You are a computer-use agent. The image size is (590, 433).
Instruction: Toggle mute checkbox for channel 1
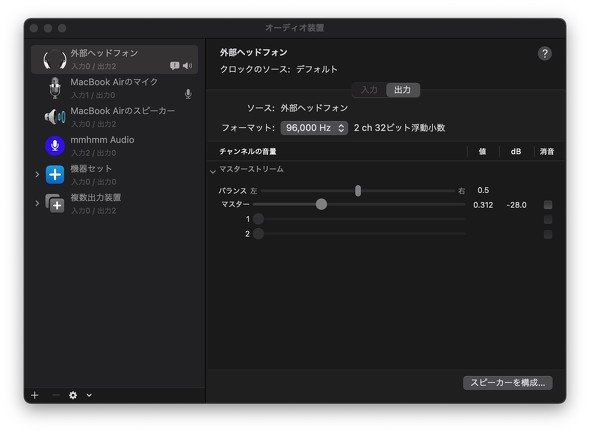coord(548,220)
